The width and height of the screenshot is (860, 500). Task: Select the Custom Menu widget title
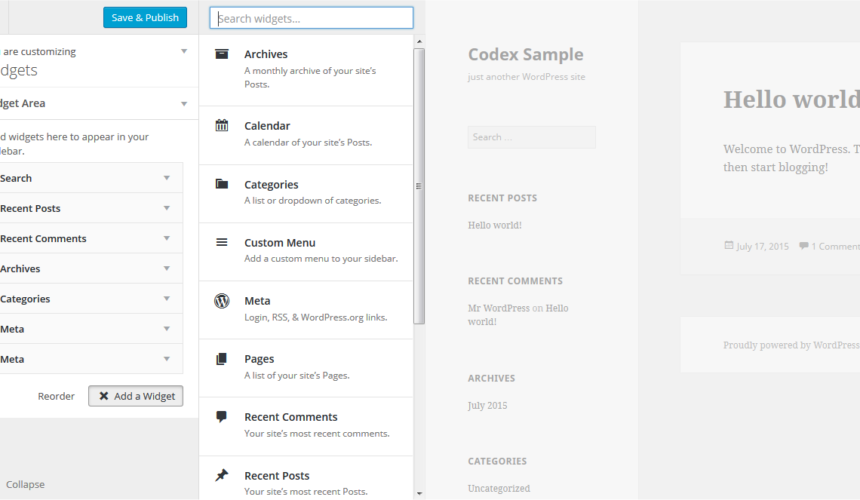[x=280, y=242]
